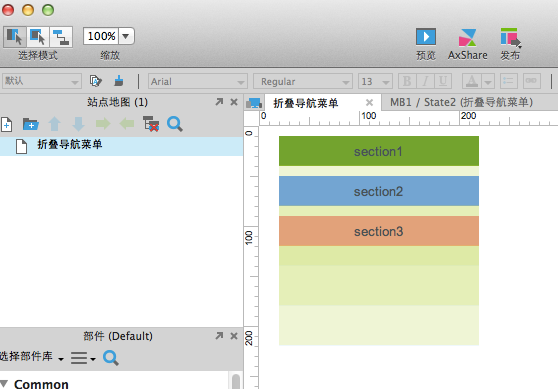This screenshot has height=389, width=558.
Task: Select the contained selection mode tool
Action: point(38,37)
